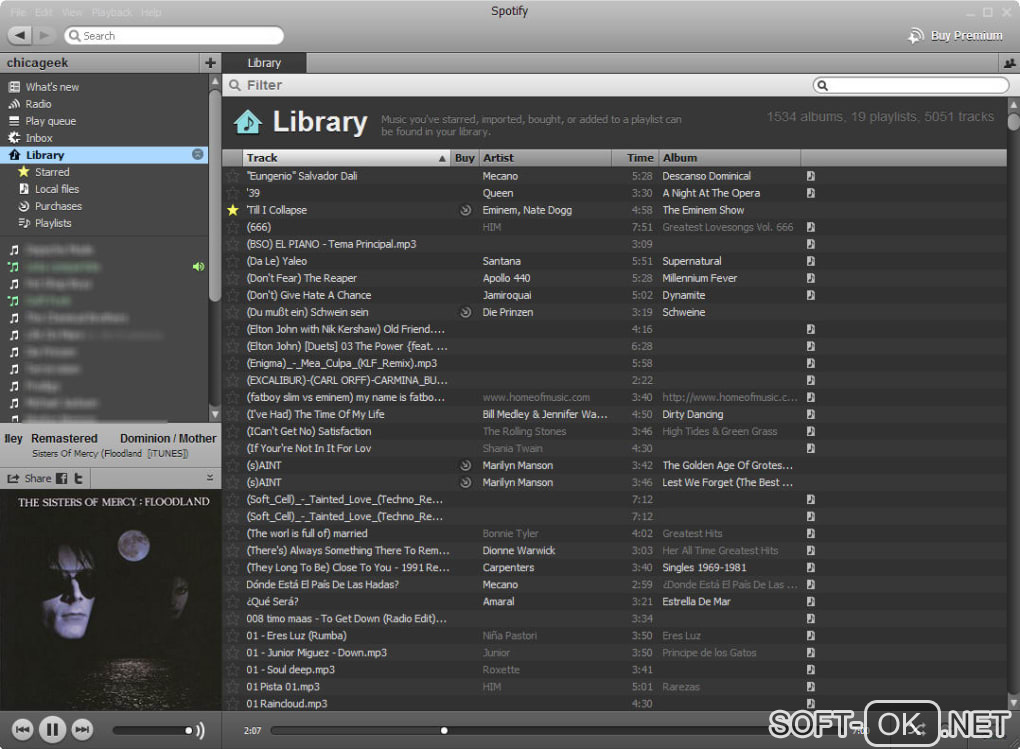Viewport: 1020px width, 749px height.
Task: Click the Share button
Action: click(29, 478)
